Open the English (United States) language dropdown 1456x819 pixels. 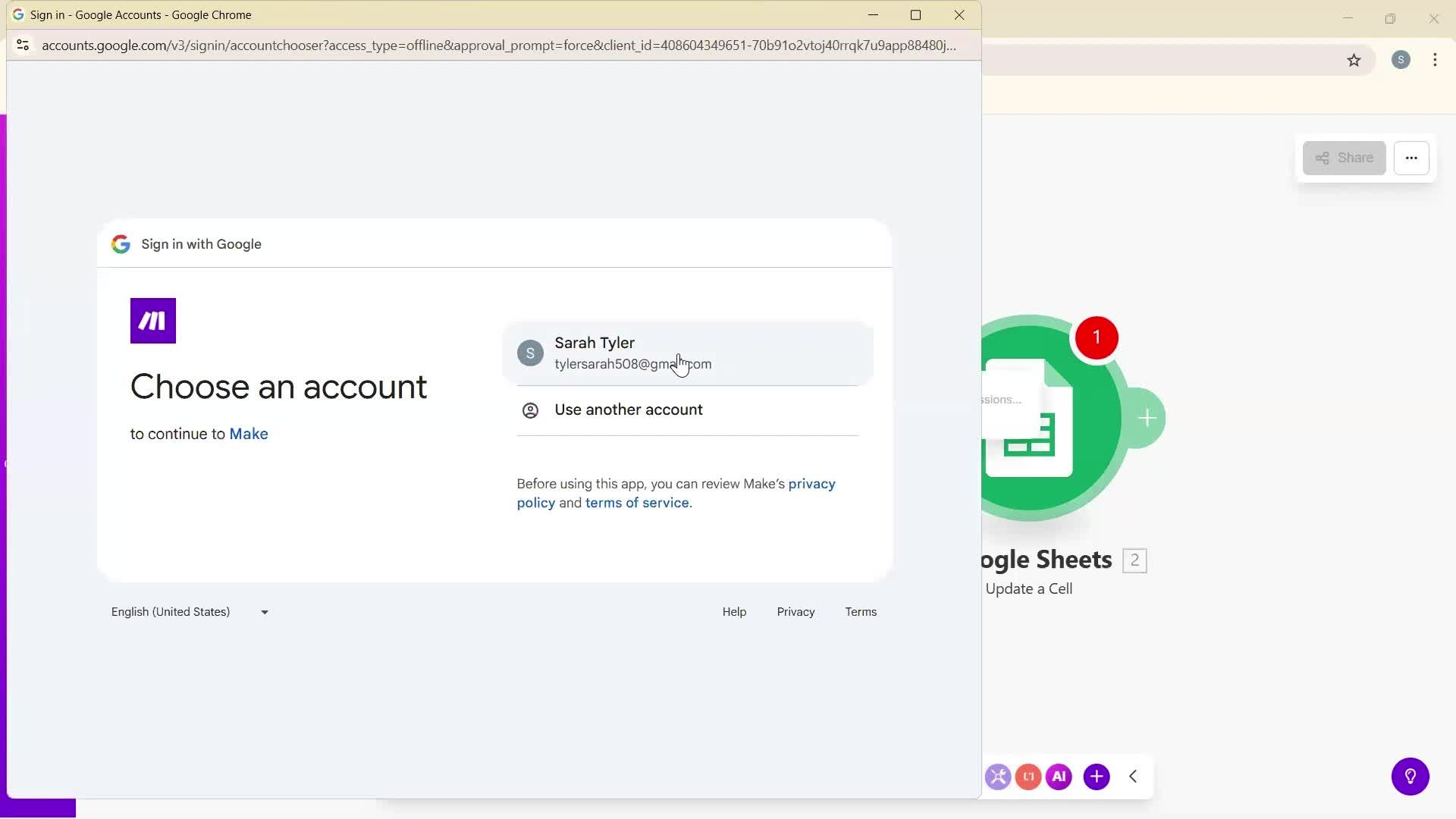[189, 611]
